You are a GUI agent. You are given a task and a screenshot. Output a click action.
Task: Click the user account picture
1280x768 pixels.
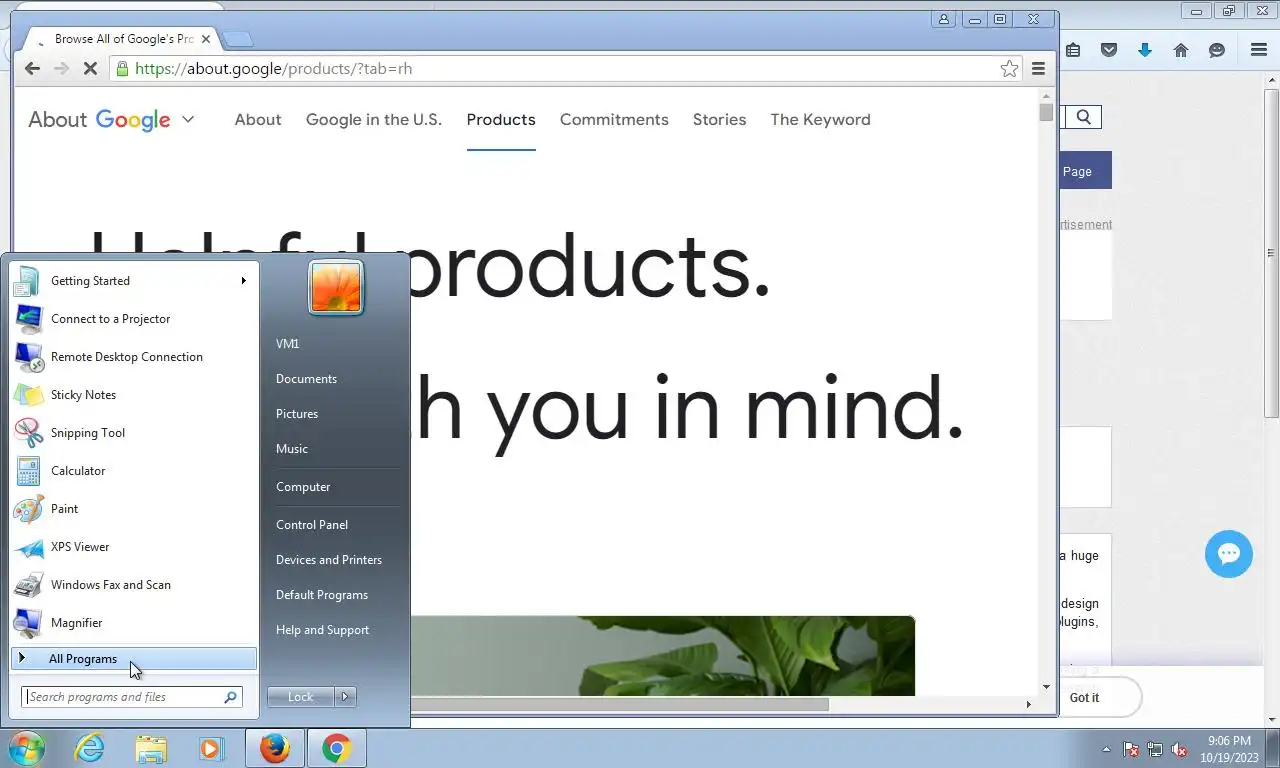[336, 287]
